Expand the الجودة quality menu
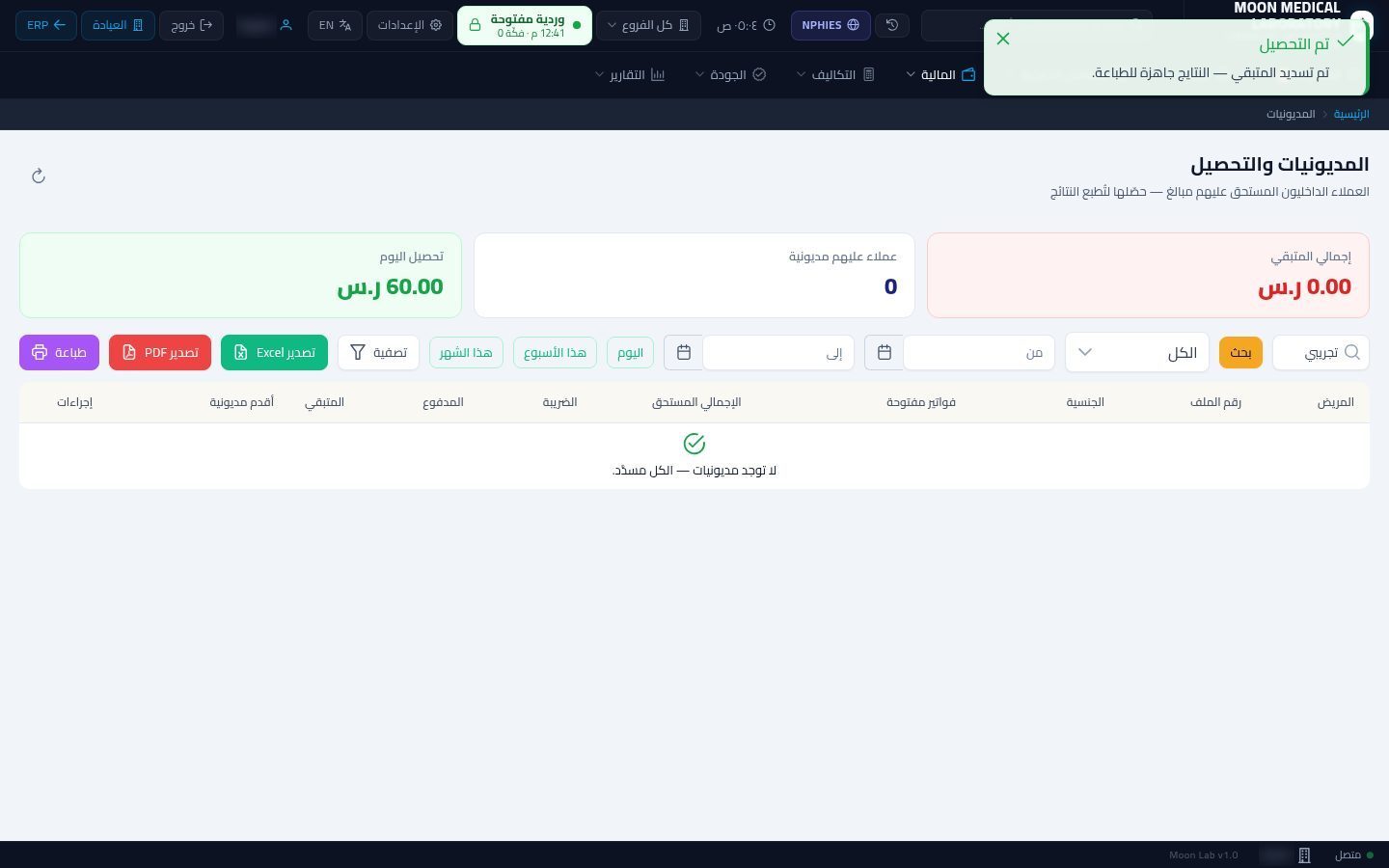Viewport: 1389px width, 868px height. tap(731, 74)
